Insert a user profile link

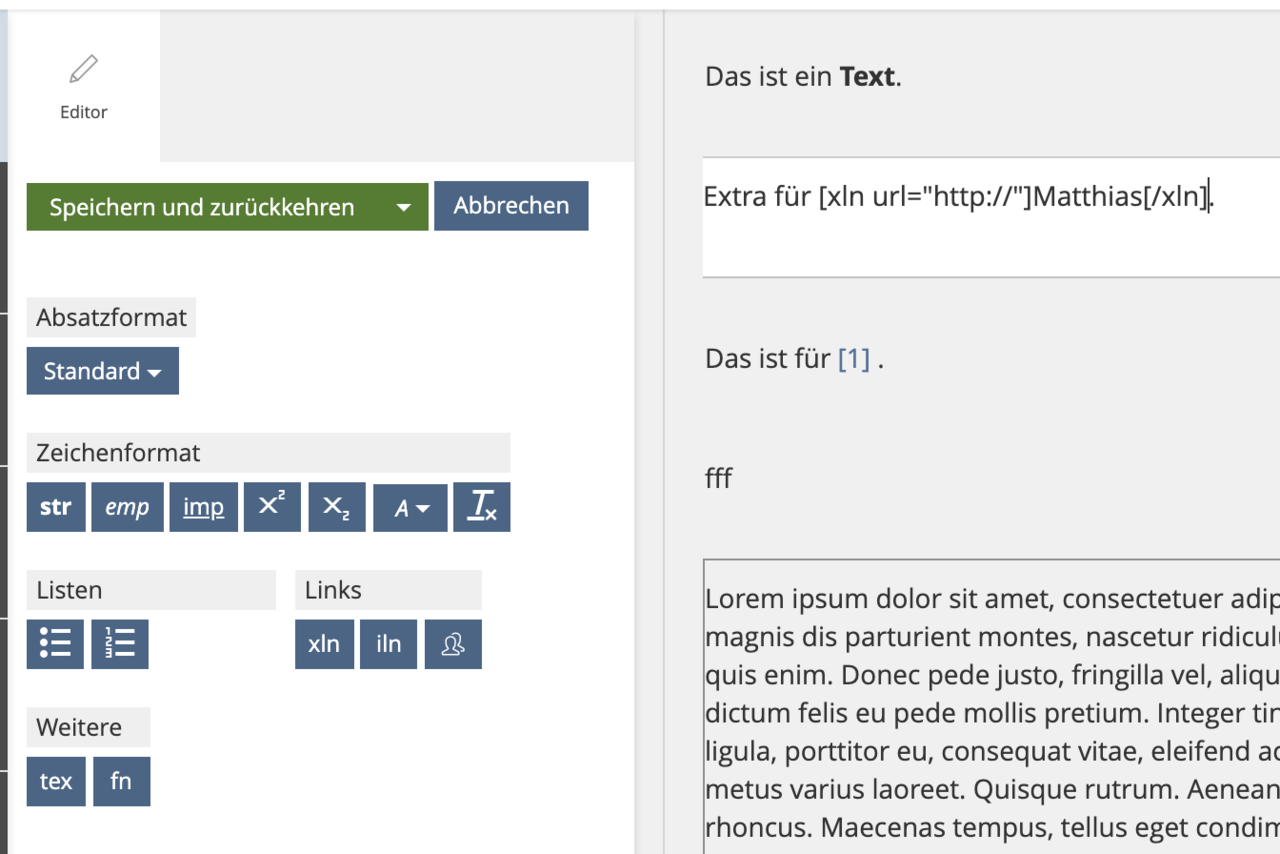[453, 644]
